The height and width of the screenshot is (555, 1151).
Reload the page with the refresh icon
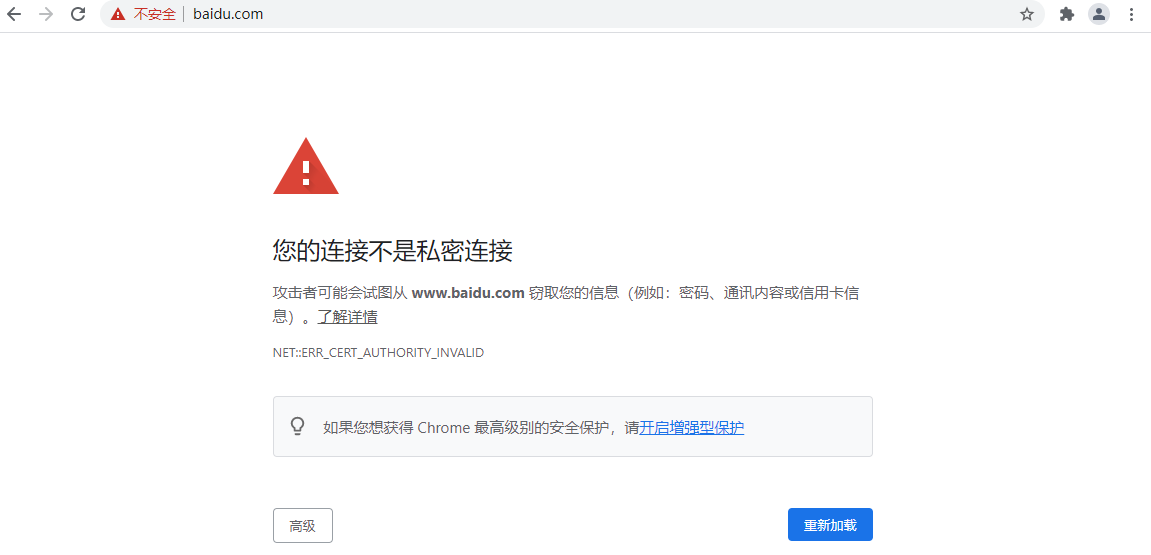click(x=79, y=14)
